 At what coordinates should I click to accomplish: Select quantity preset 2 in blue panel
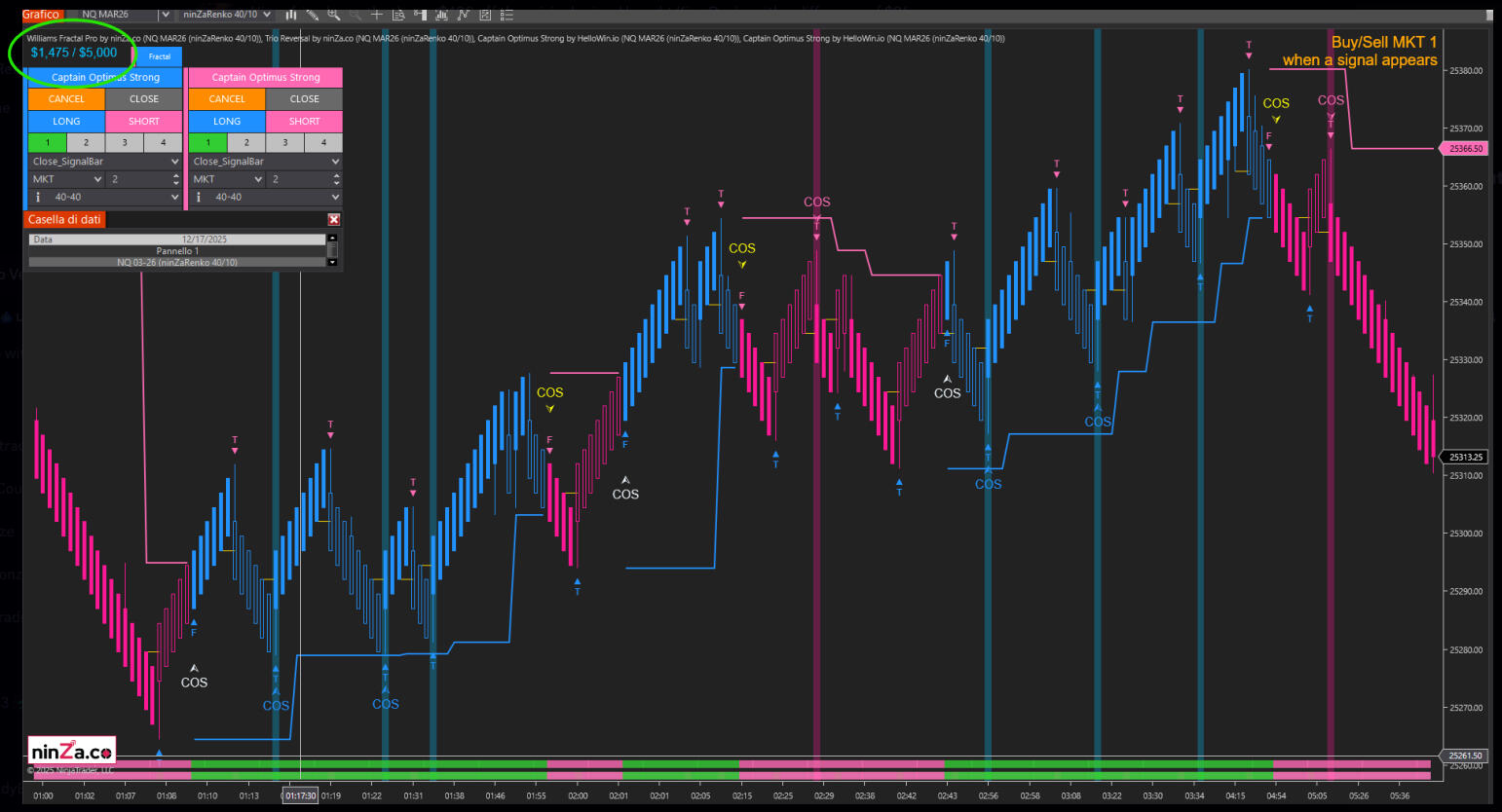[86, 142]
